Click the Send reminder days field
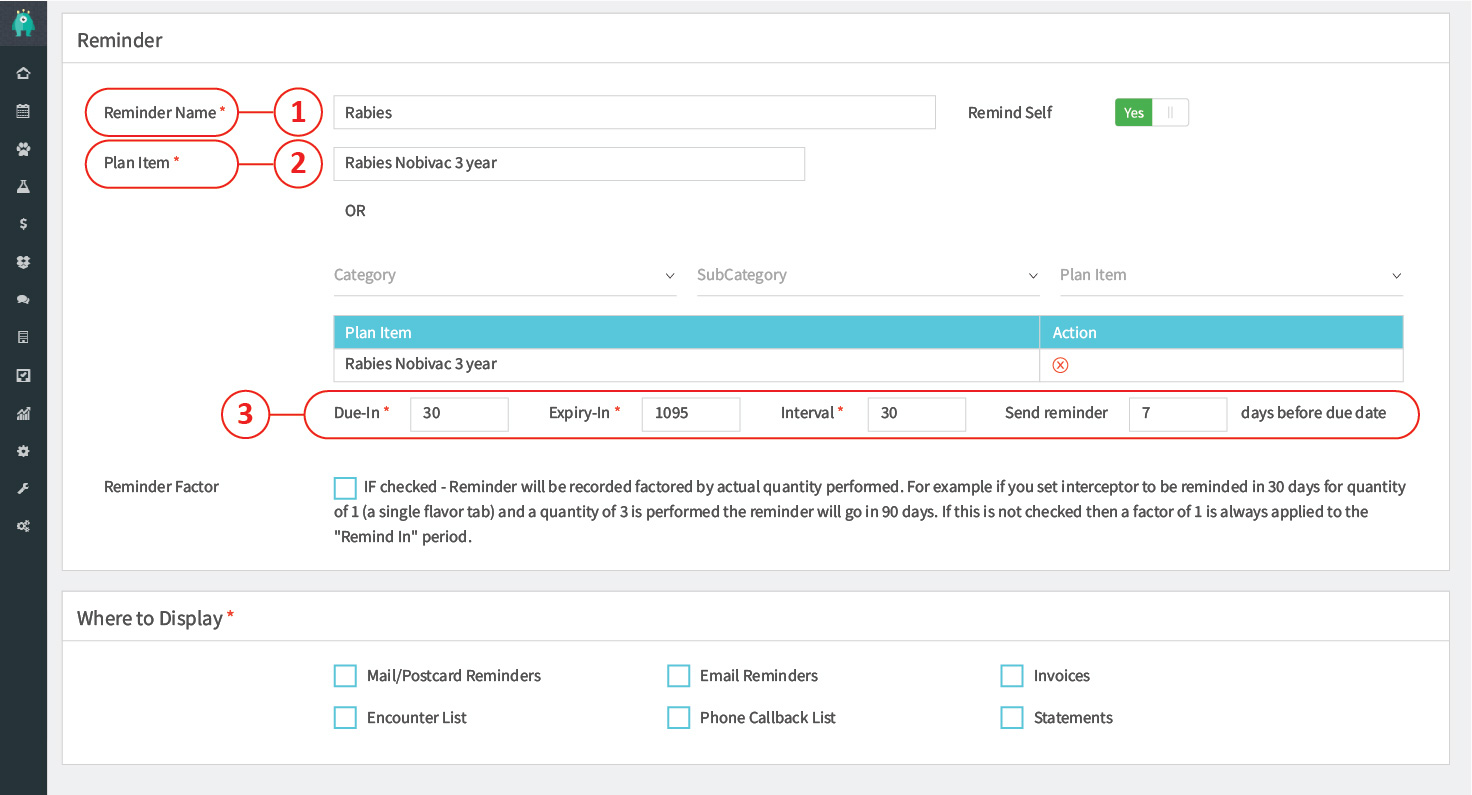The height and width of the screenshot is (795, 1472). 1178,413
